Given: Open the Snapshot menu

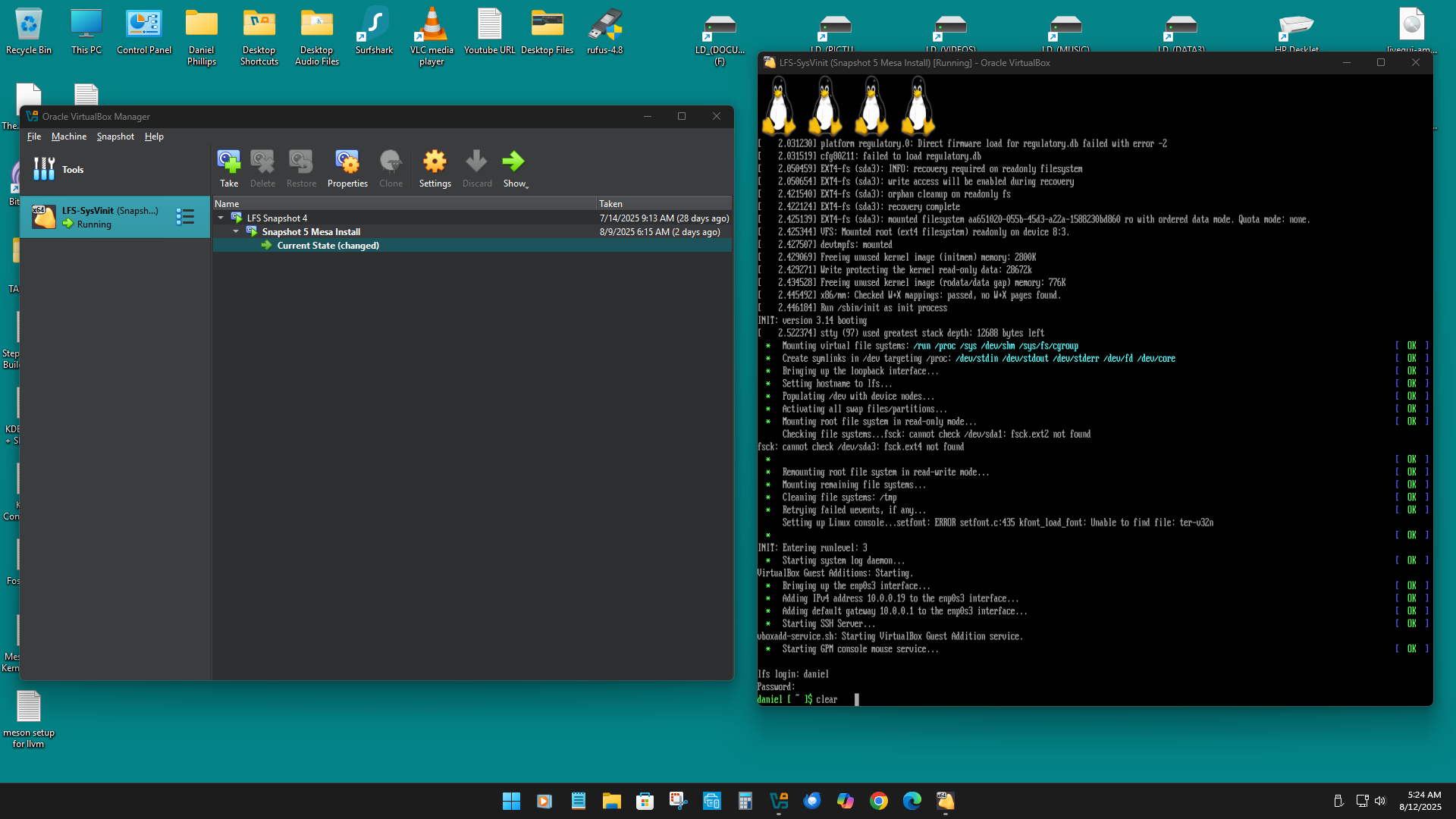Looking at the screenshot, I should pos(115,136).
